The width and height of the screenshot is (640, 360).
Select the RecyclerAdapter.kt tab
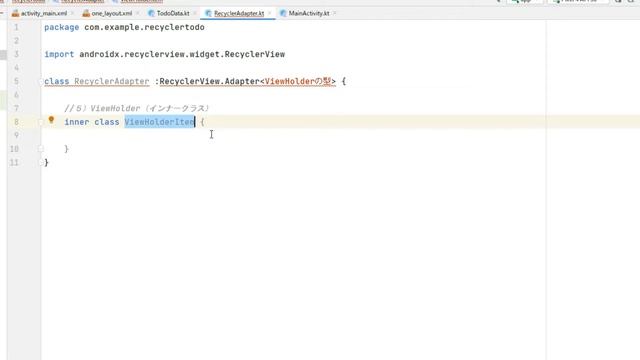click(239, 13)
